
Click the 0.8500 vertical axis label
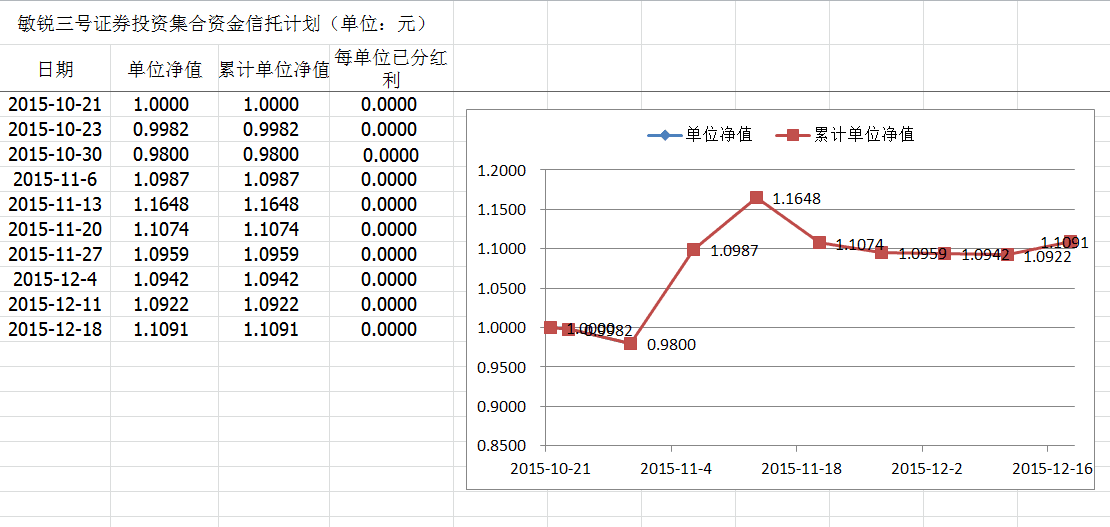(x=503, y=446)
